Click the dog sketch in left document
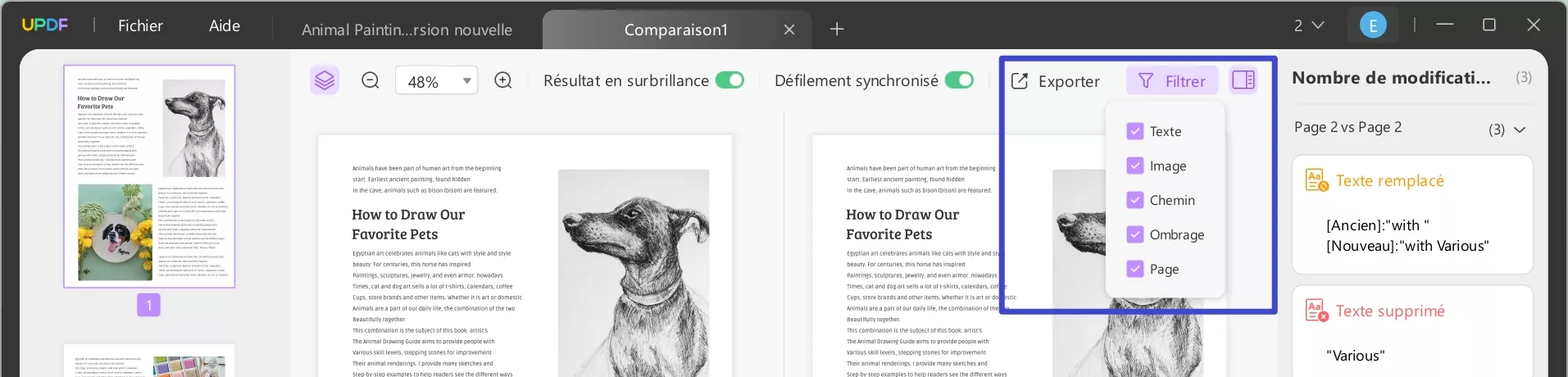The image size is (1568, 377). click(634, 273)
